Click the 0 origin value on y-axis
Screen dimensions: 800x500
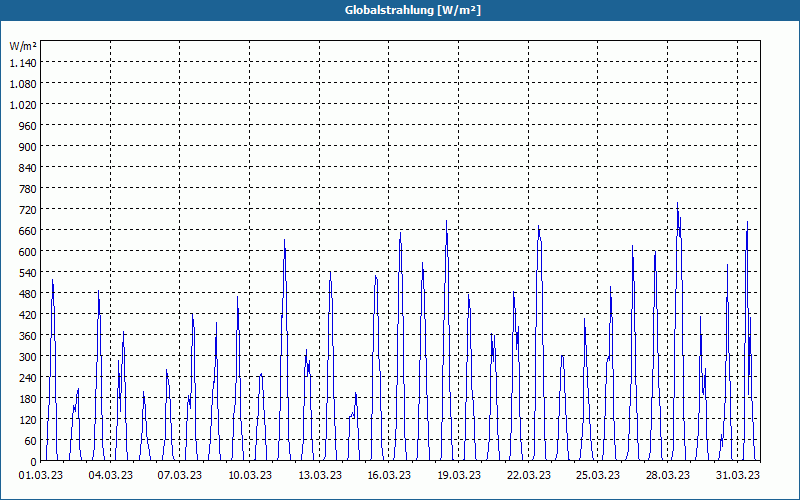[33, 462]
